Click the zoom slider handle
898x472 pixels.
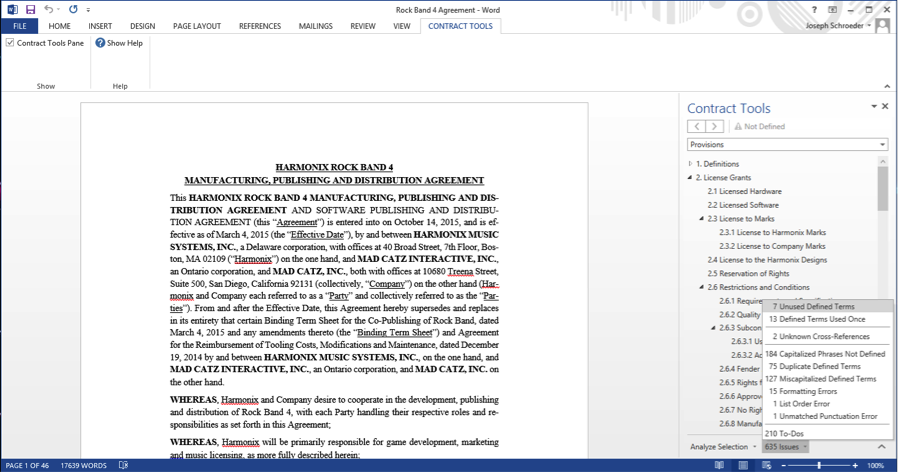[819, 466]
